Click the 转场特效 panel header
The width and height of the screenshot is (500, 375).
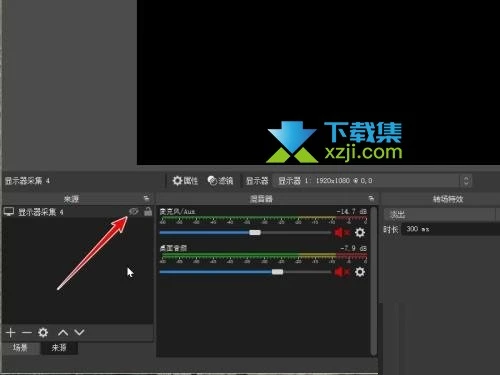click(448, 199)
